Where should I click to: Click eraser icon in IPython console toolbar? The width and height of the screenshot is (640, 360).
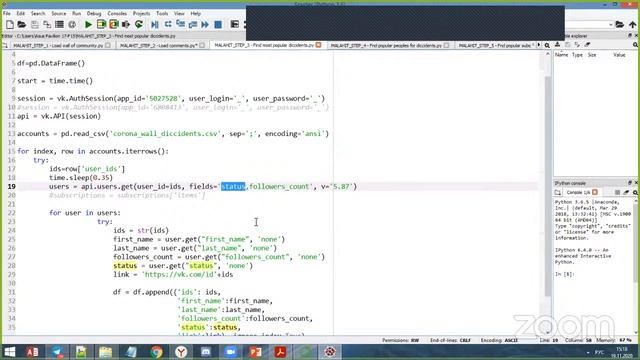tap(626, 192)
